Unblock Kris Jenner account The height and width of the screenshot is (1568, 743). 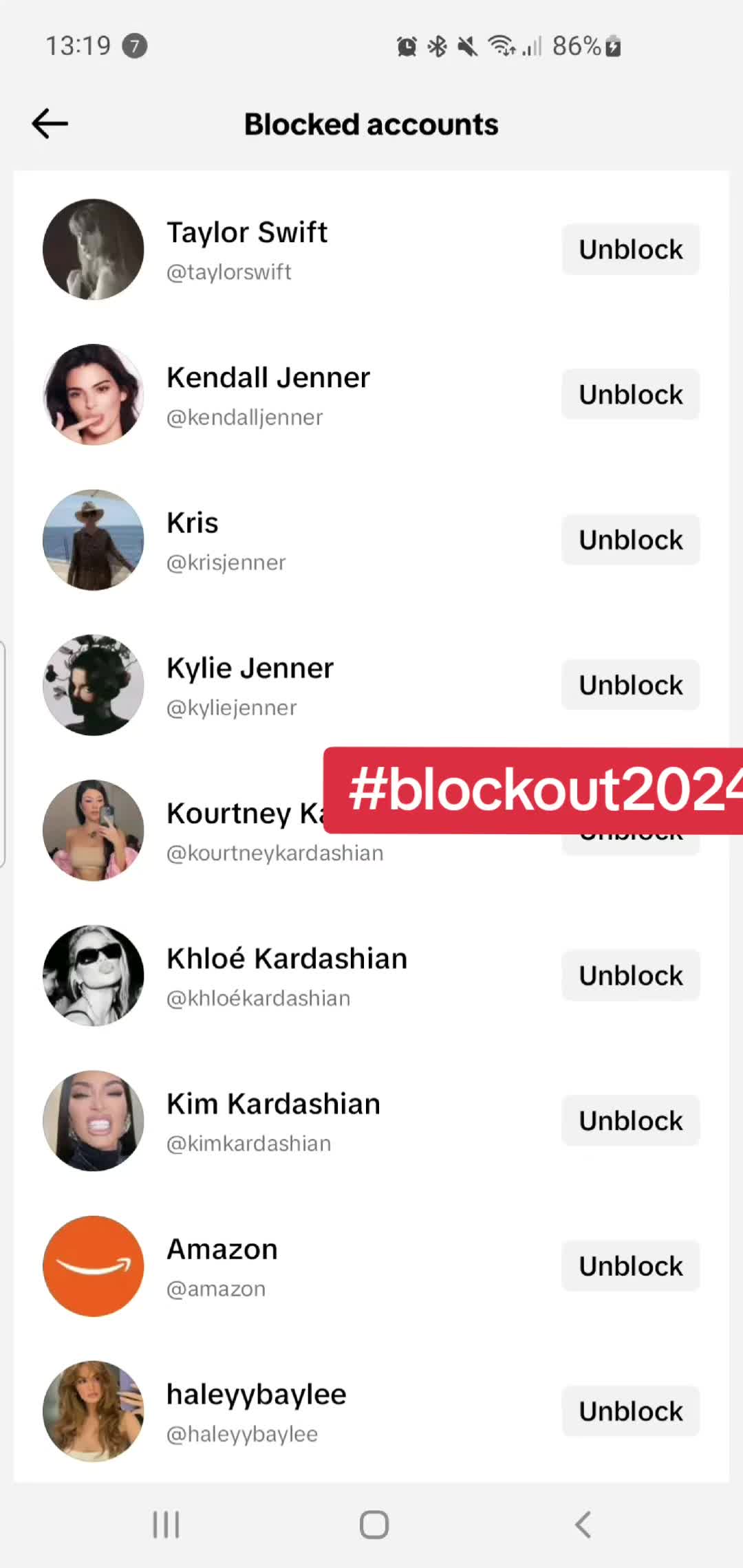(x=631, y=540)
